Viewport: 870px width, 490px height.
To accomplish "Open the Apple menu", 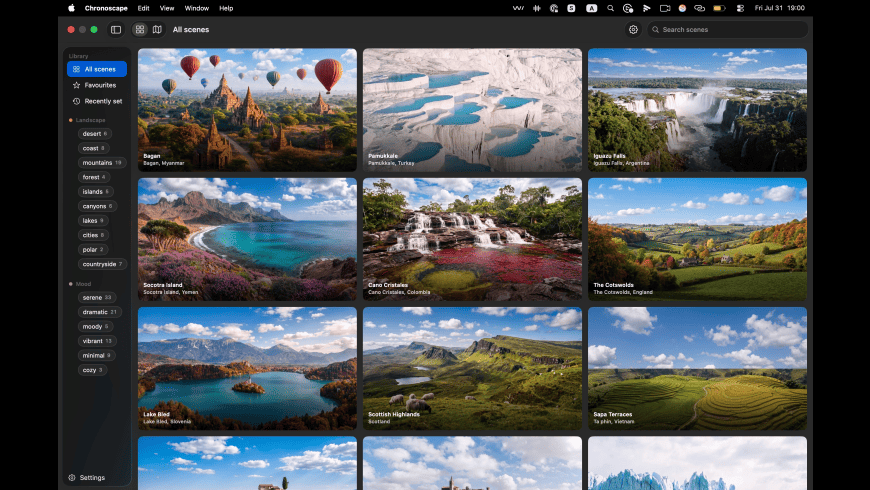I will [x=71, y=8].
